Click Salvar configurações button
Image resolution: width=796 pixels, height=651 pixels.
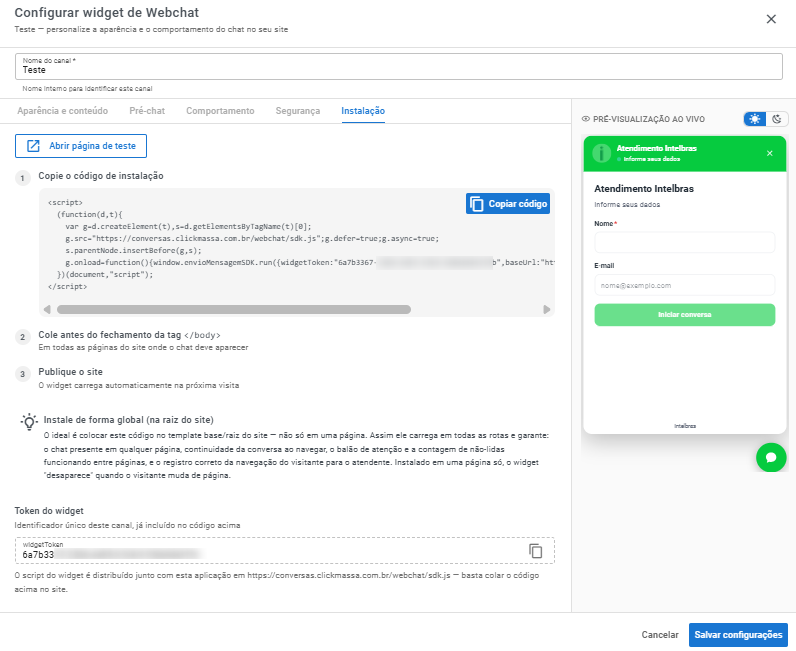point(738,635)
